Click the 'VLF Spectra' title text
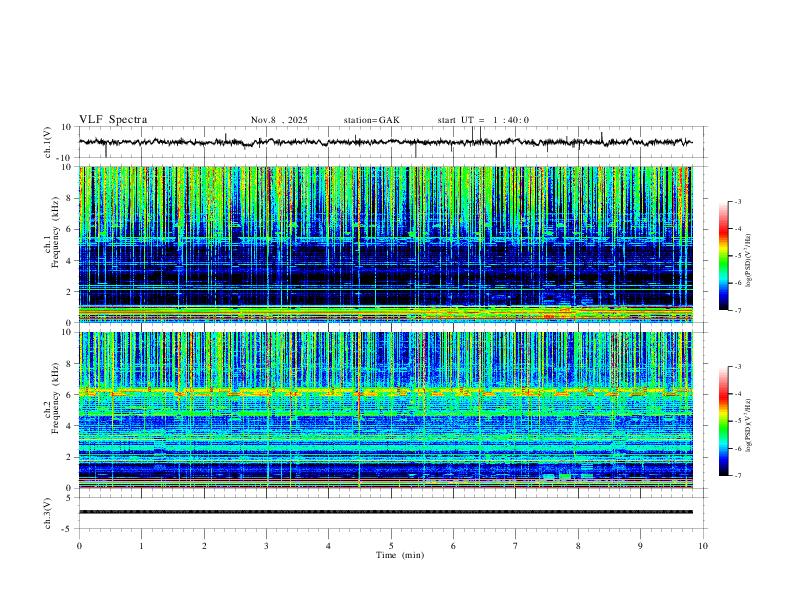This screenshot has height=612, width=792. [x=113, y=120]
